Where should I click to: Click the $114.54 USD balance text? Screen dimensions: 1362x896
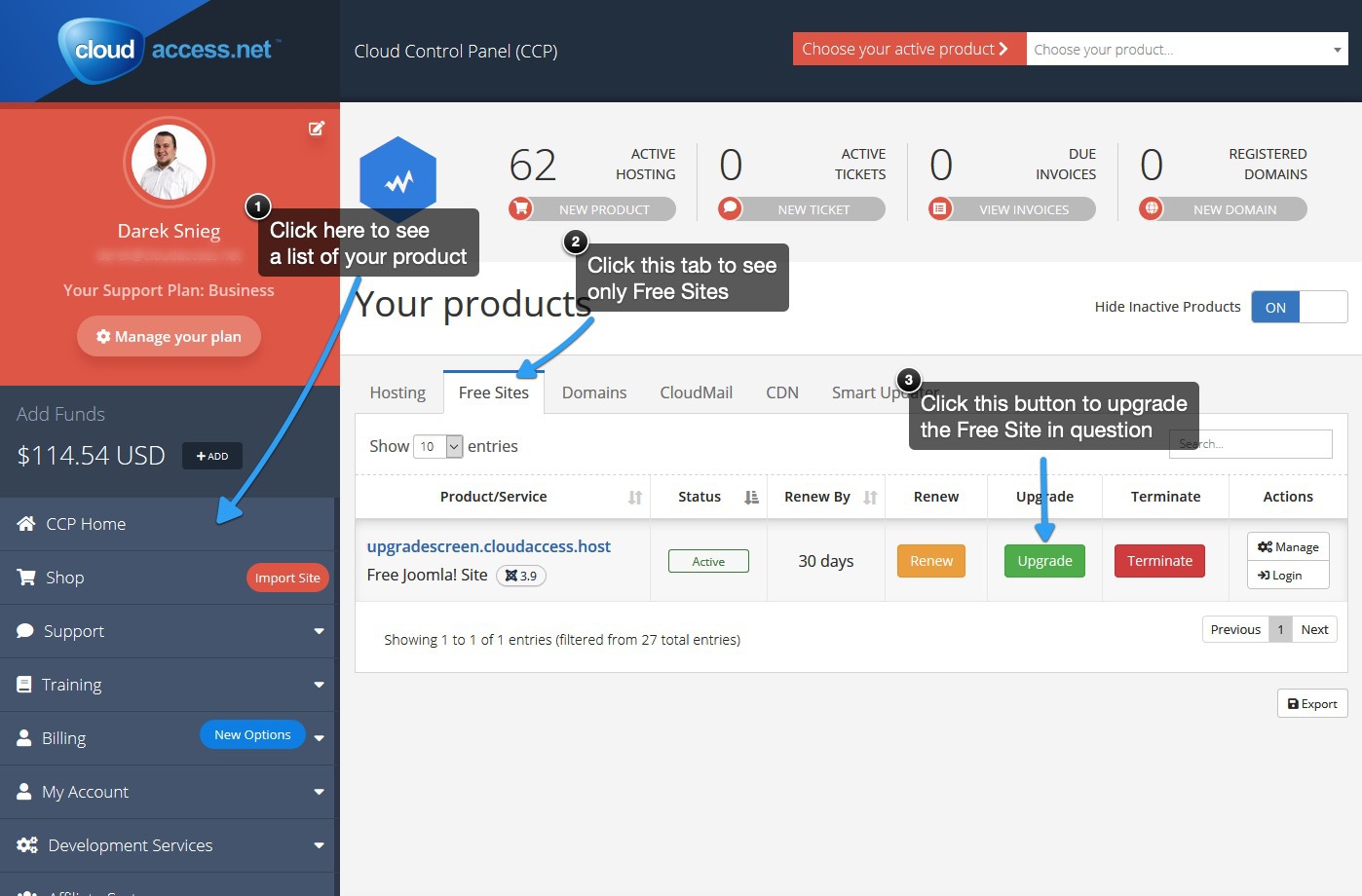pyautogui.click(x=91, y=456)
